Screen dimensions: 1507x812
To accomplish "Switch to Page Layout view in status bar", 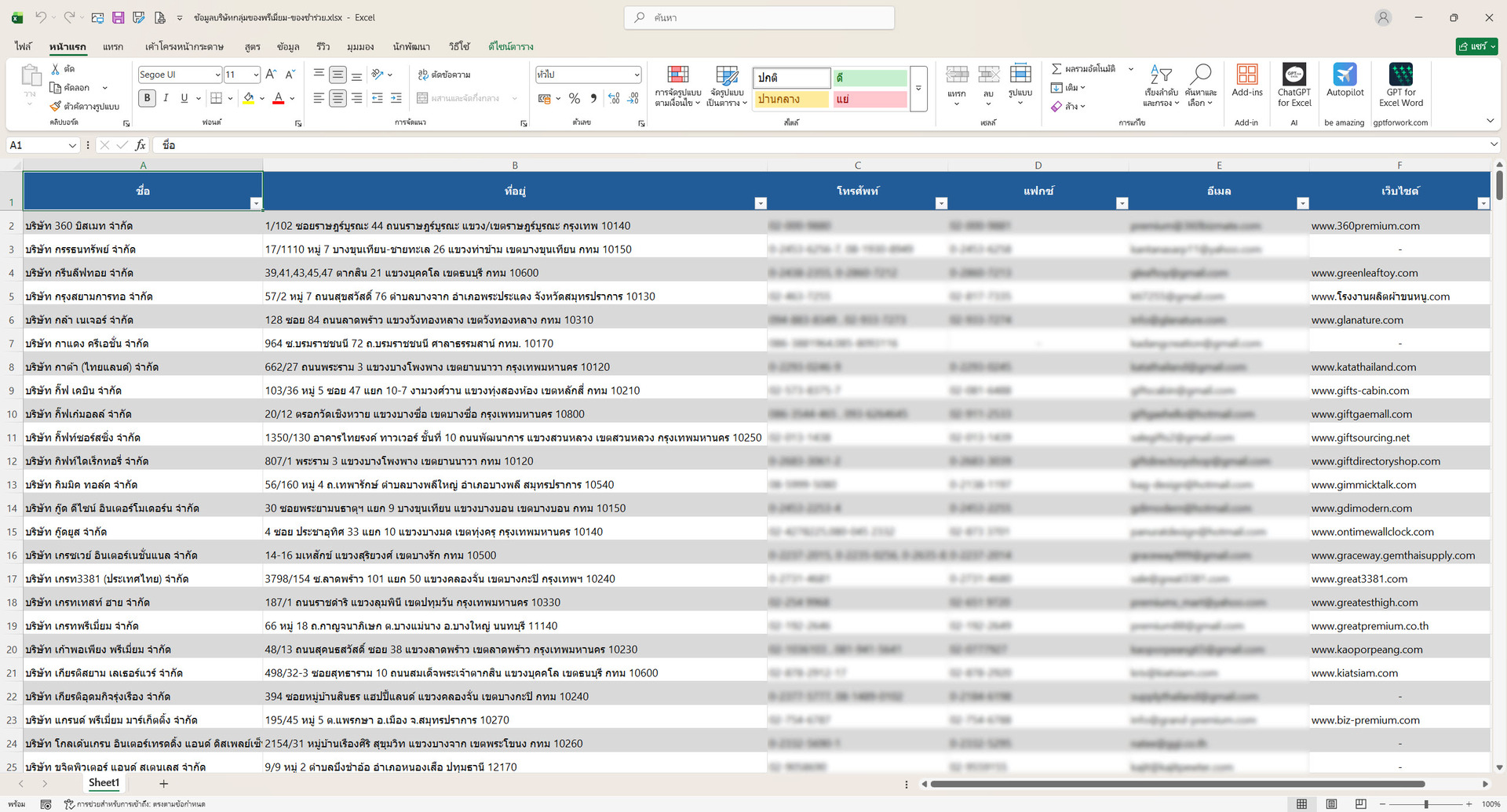I will [1331, 804].
